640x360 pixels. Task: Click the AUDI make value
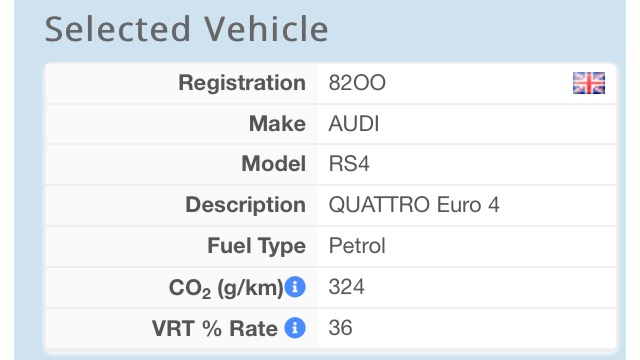pos(354,124)
